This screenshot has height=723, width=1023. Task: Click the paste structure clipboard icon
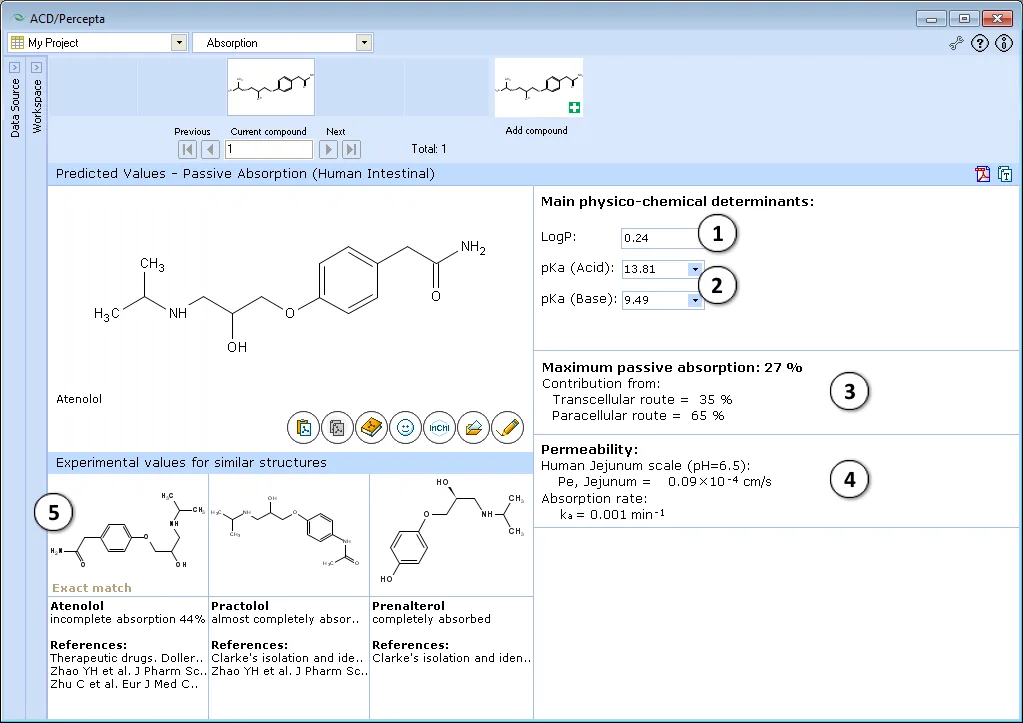click(x=303, y=428)
